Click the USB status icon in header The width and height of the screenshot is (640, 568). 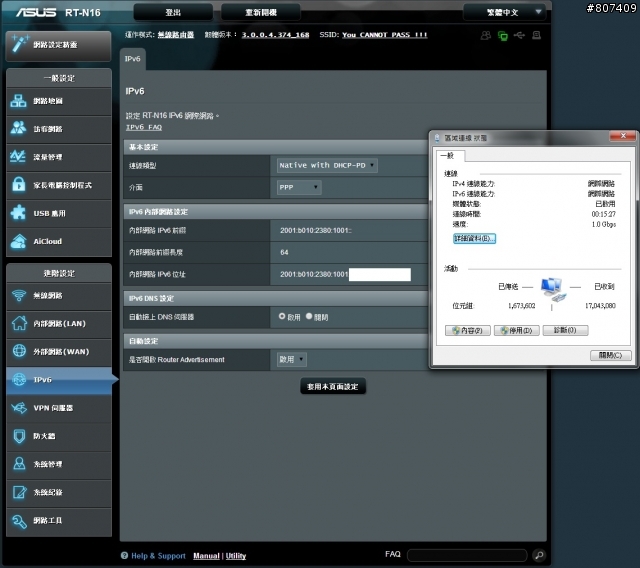click(x=519, y=36)
